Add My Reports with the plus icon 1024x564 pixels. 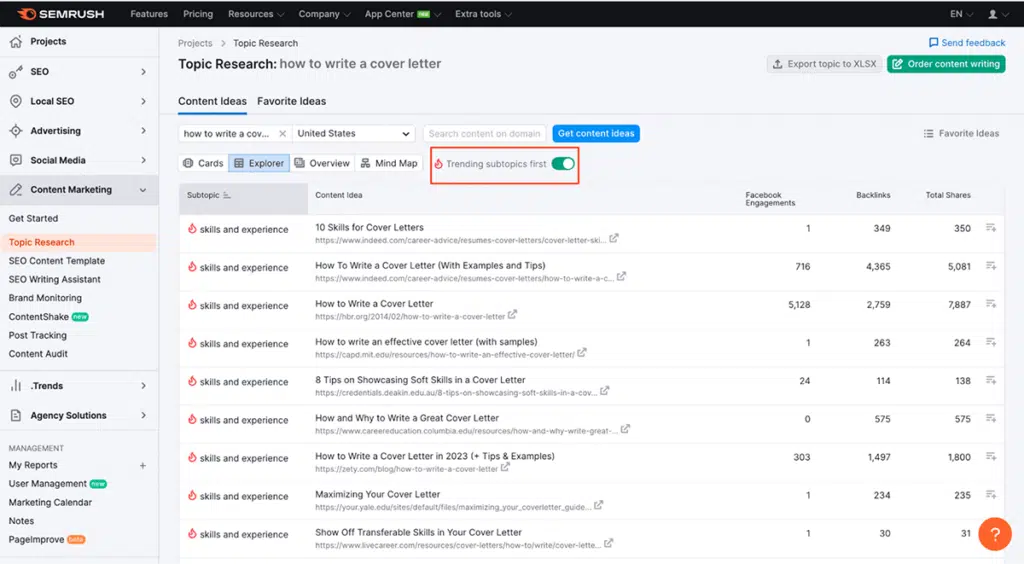142,465
